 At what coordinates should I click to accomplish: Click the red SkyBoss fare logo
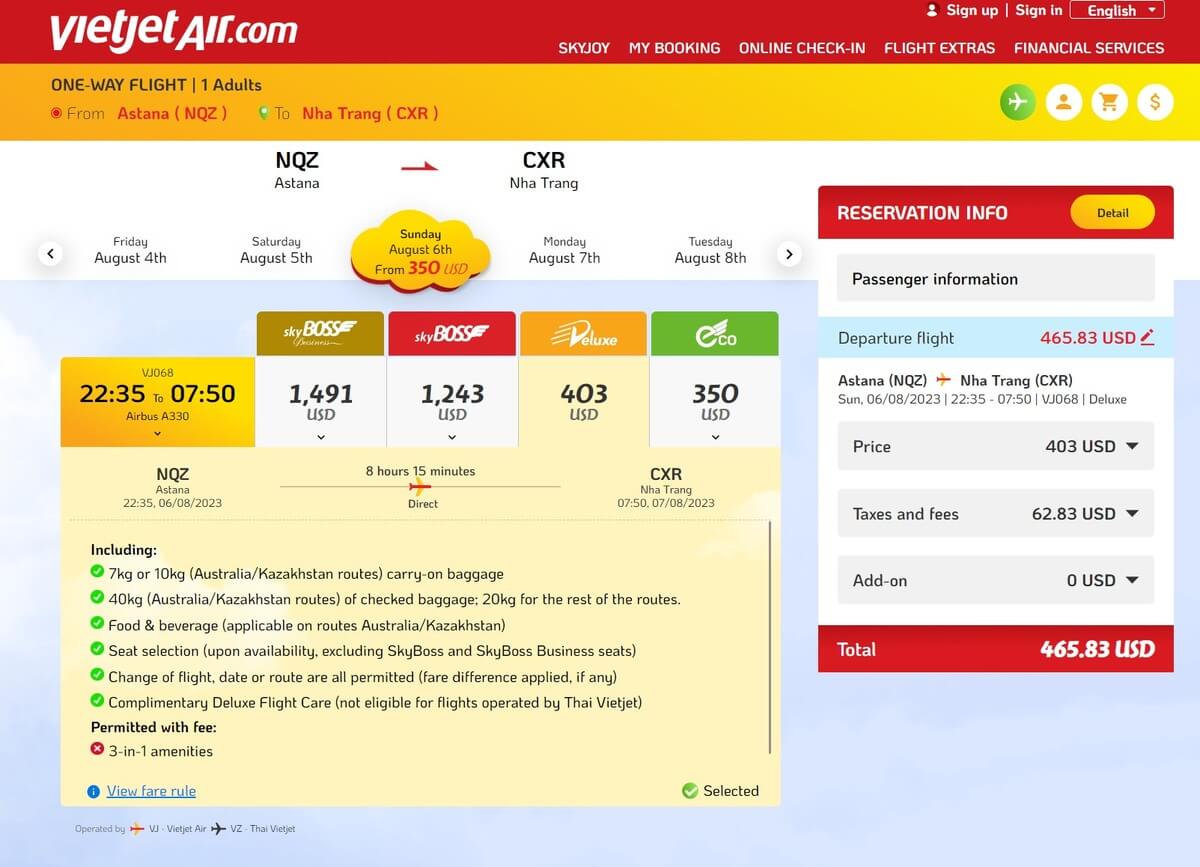click(452, 334)
